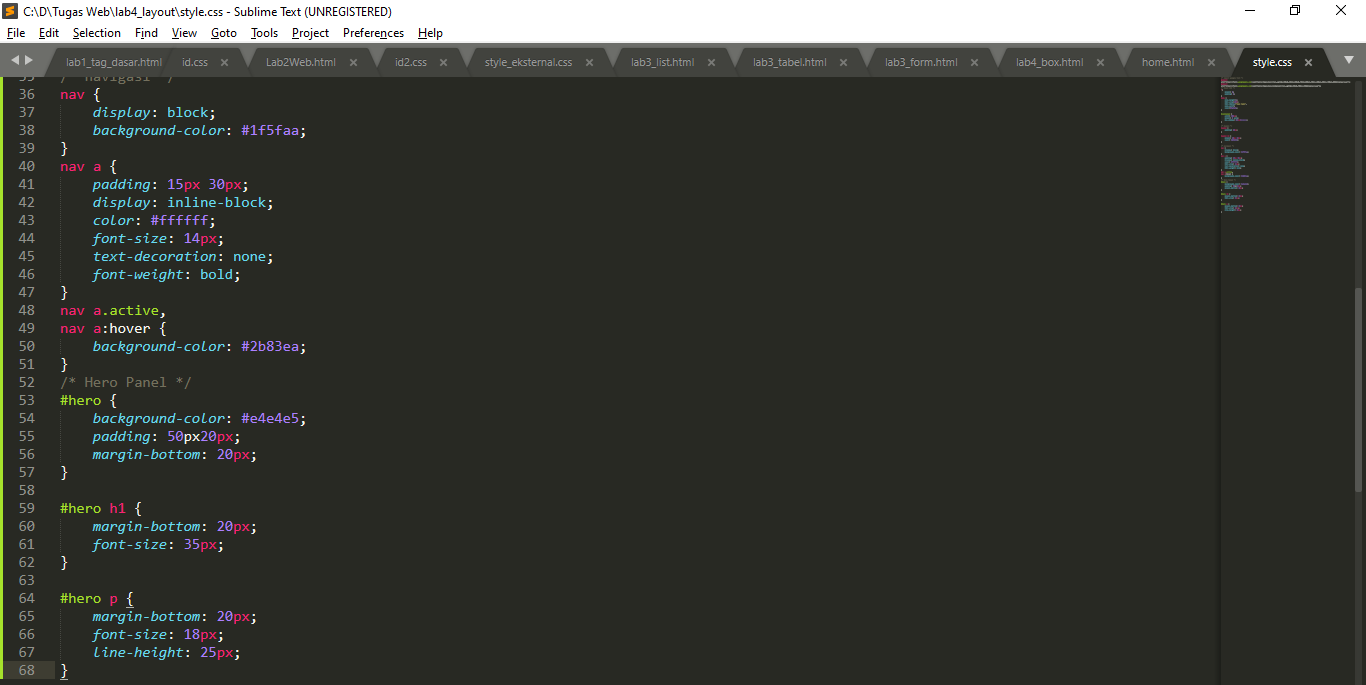Click the 'text-decoration: none;' line
The height and width of the screenshot is (685, 1366).
coord(183,256)
